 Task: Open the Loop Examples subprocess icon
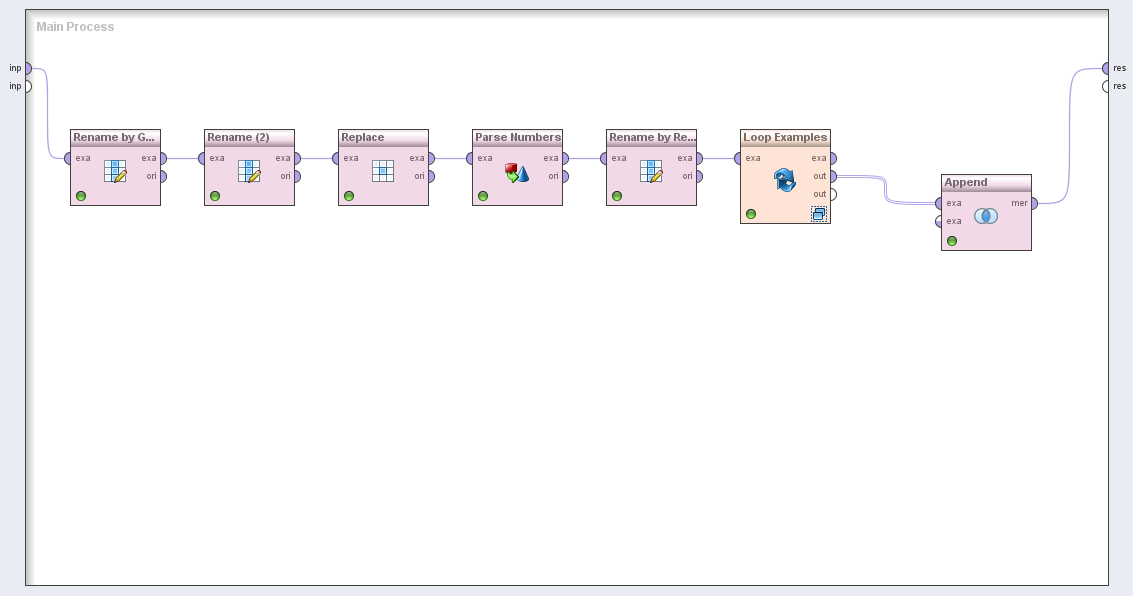[x=819, y=213]
